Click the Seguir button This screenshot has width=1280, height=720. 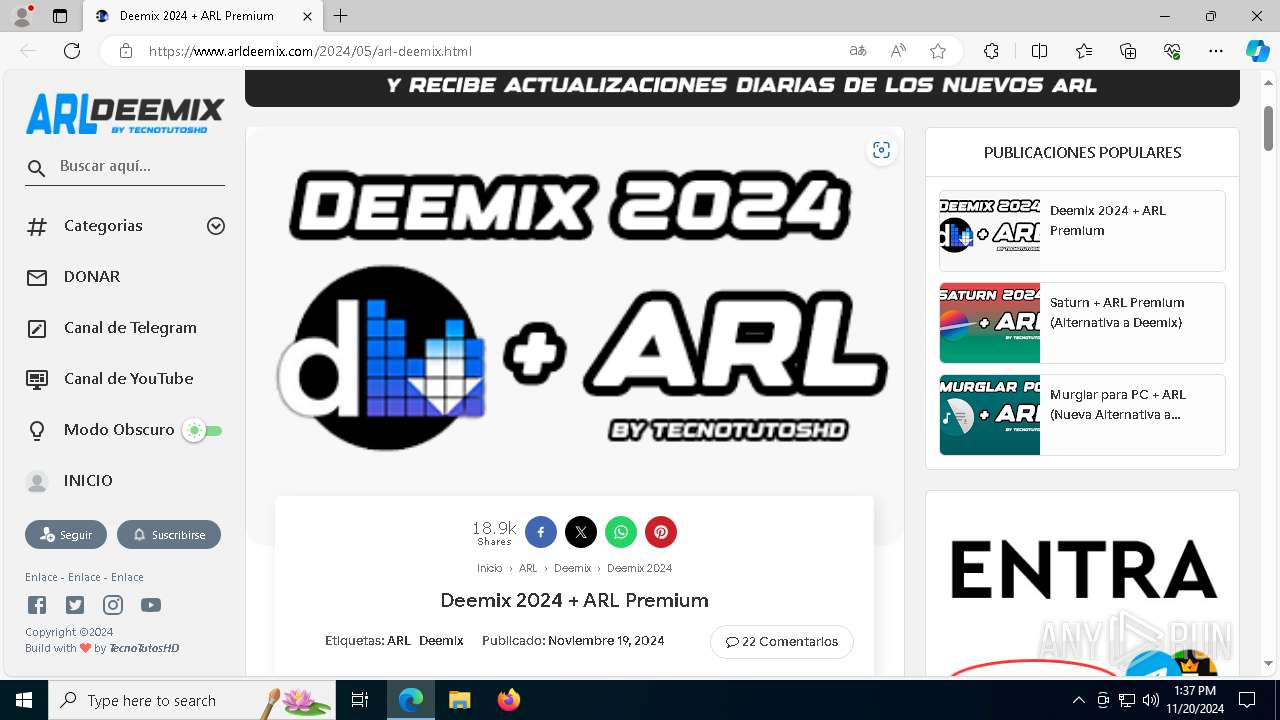66,535
